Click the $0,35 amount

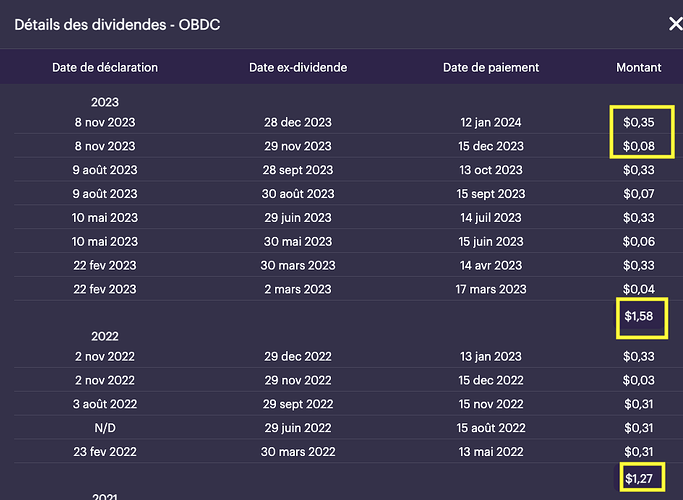tap(639, 122)
